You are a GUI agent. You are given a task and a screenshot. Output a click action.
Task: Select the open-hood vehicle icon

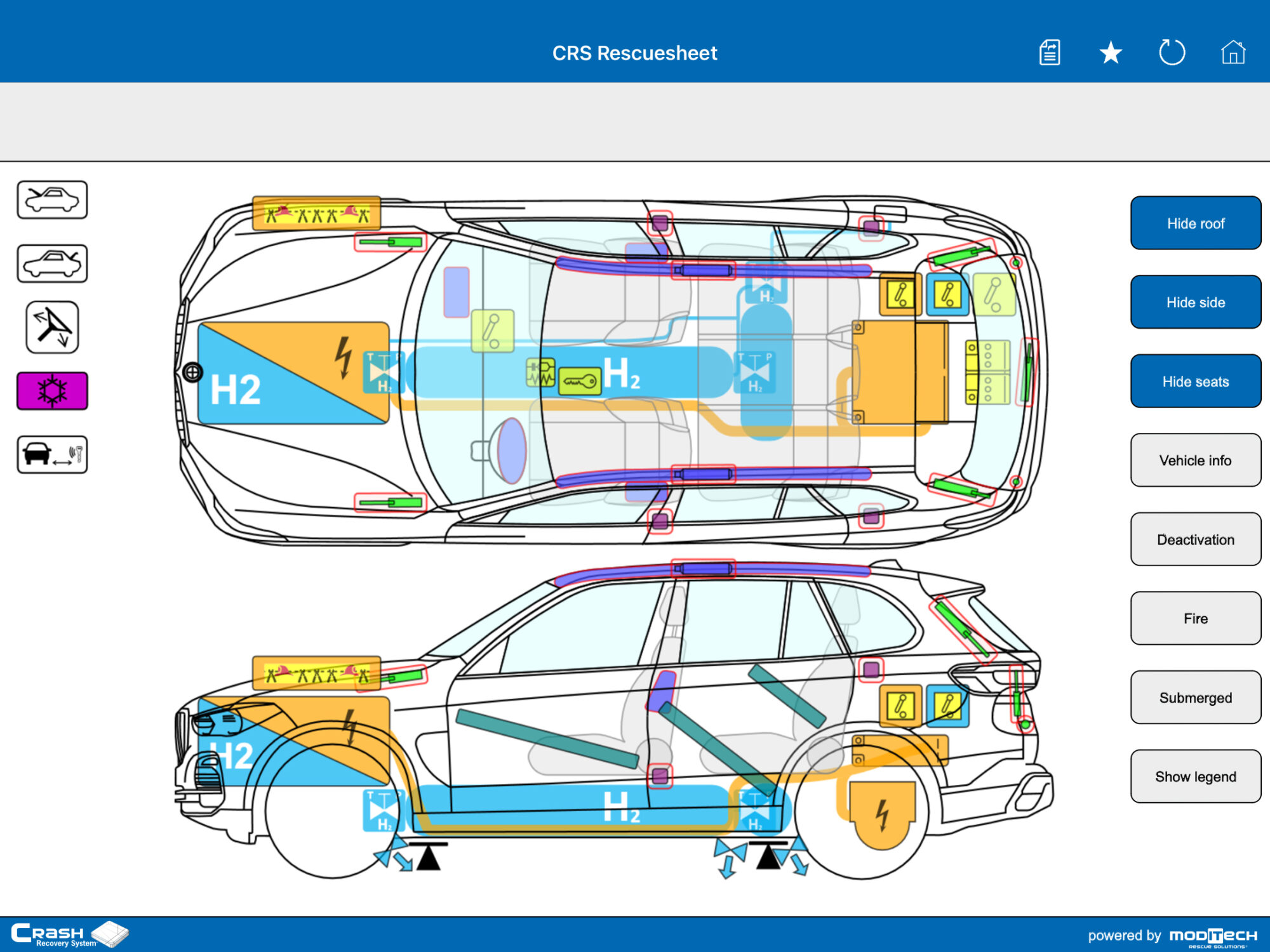pyautogui.click(x=52, y=199)
